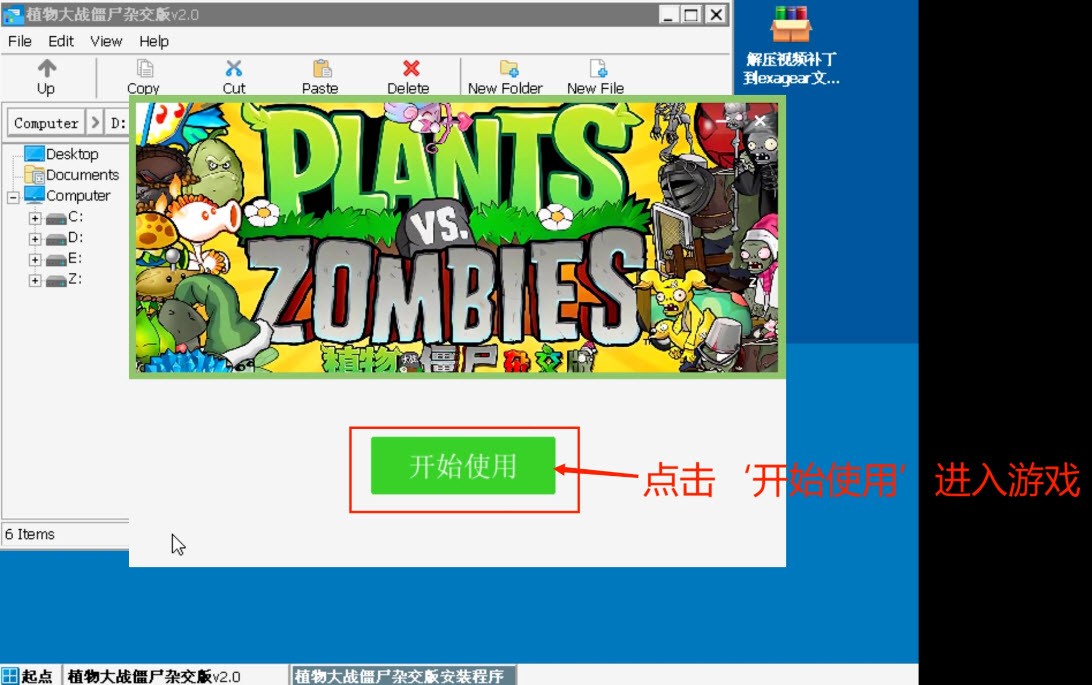Go Up one folder level
The image size is (1092, 685).
pyautogui.click(x=47, y=77)
